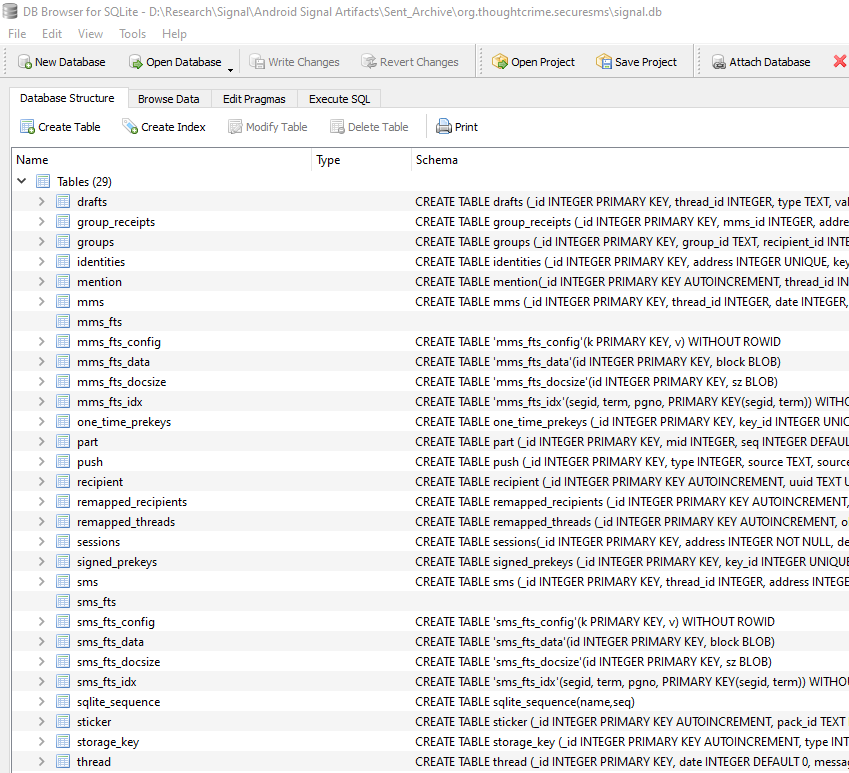Click the Modify Table icon
Image resolution: width=849 pixels, height=773 pixels.
tap(235, 127)
